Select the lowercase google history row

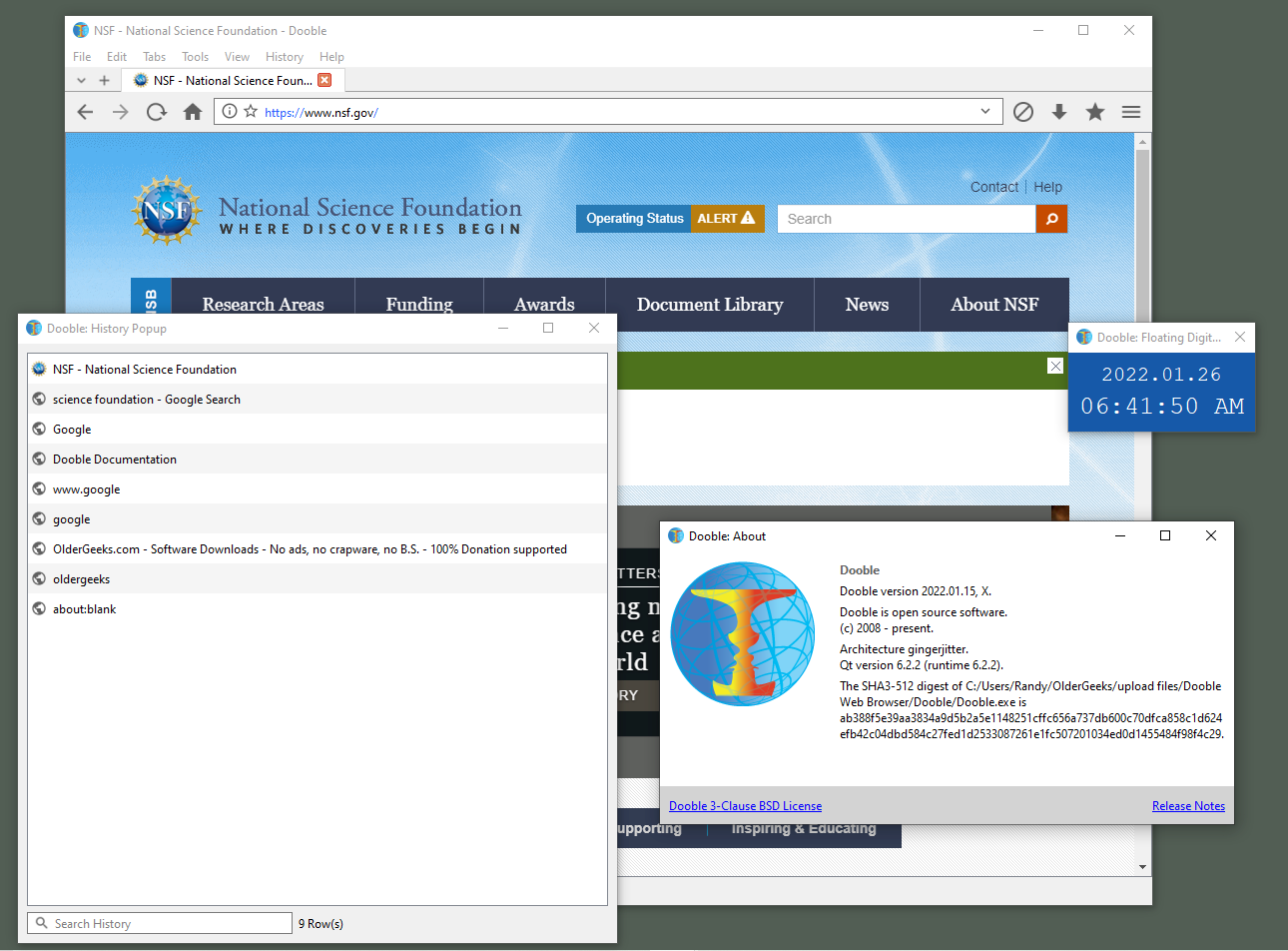[x=318, y=518]
